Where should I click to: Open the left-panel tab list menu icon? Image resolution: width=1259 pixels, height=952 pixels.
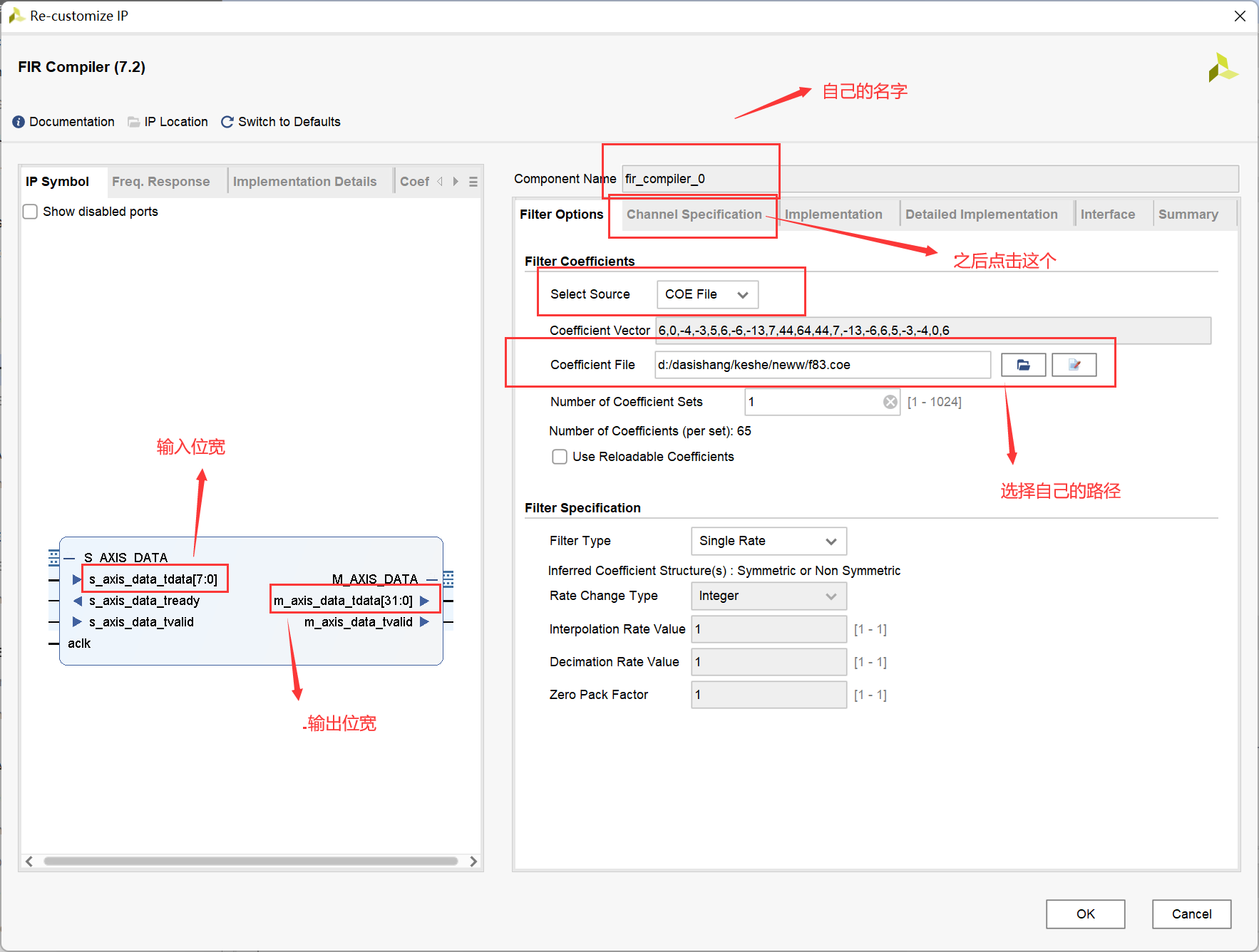click(473, 182)
